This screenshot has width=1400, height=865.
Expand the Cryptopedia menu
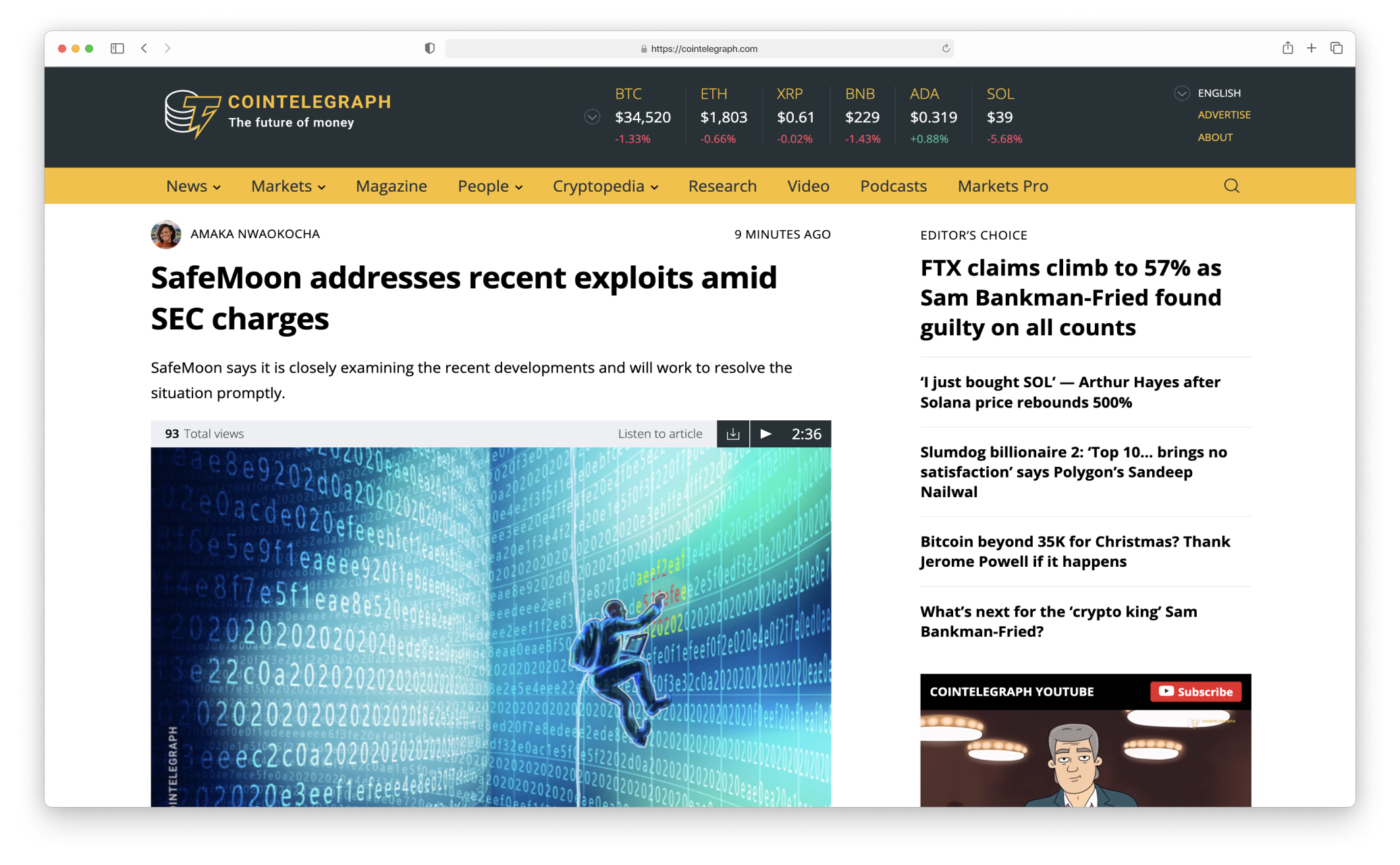tap(605, 186)
